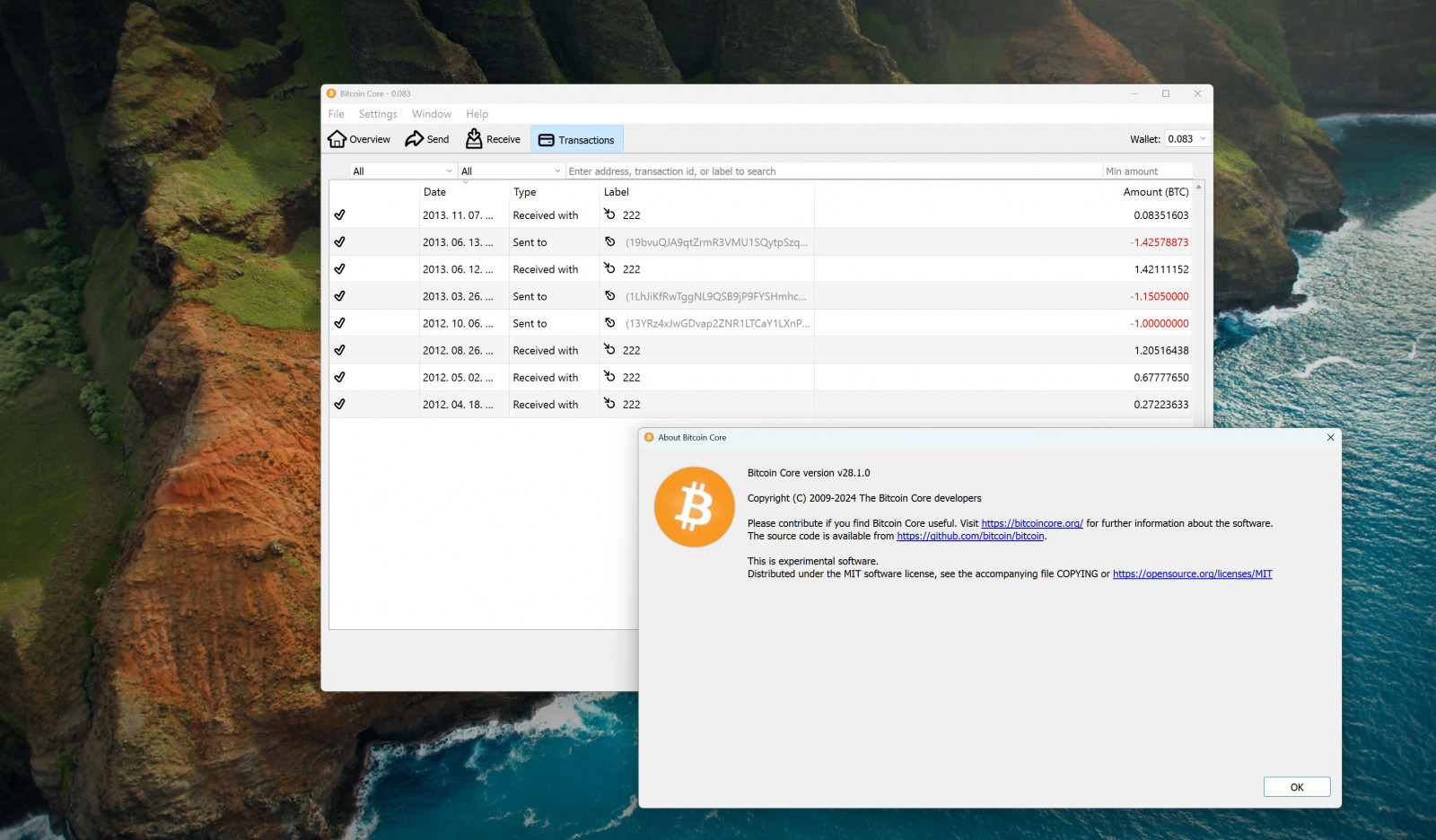Select the Transactions toolbar icon
The image size is (1436, 840).
tap(546, 140)
